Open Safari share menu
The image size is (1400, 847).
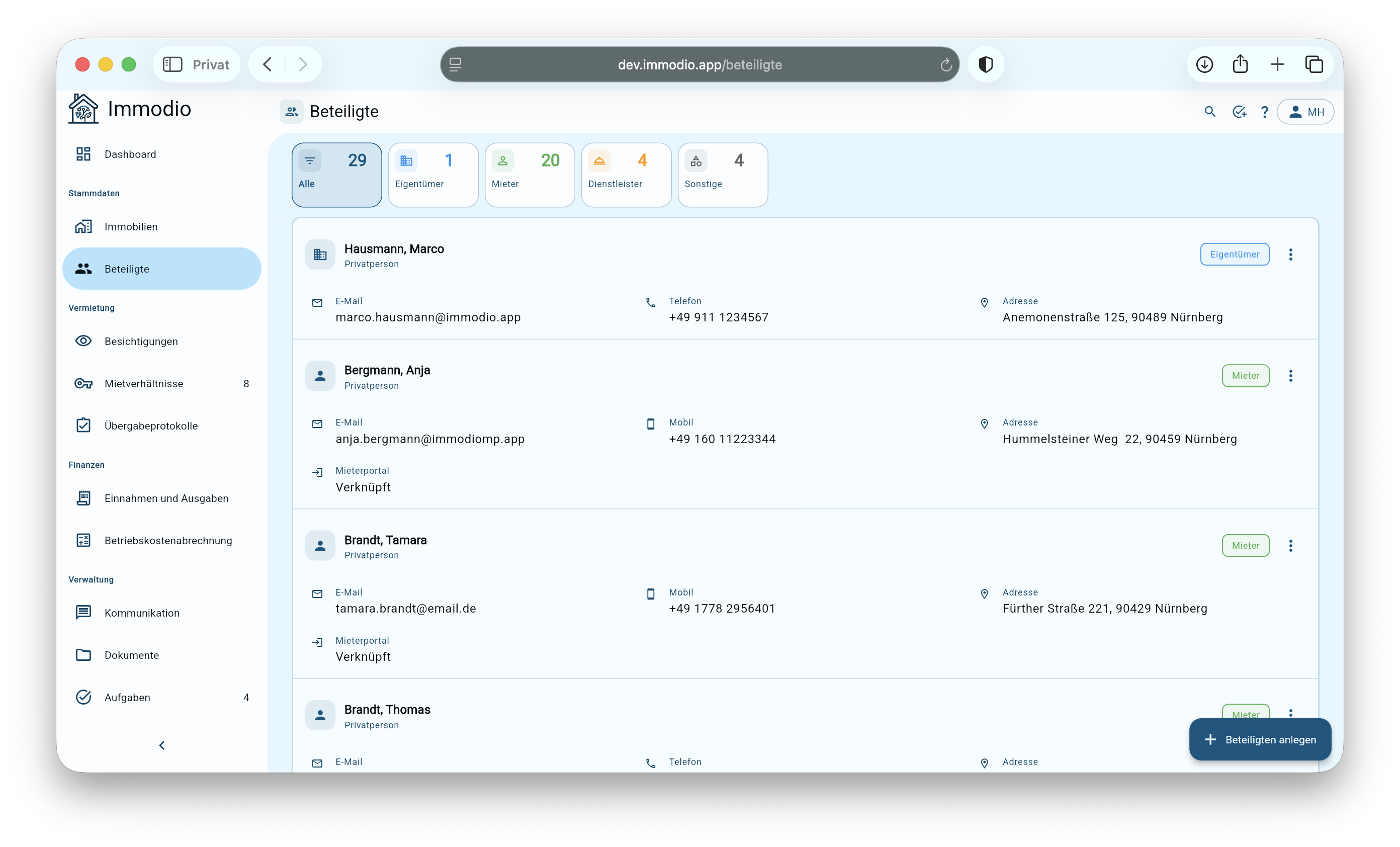(x=1241, y=64)
